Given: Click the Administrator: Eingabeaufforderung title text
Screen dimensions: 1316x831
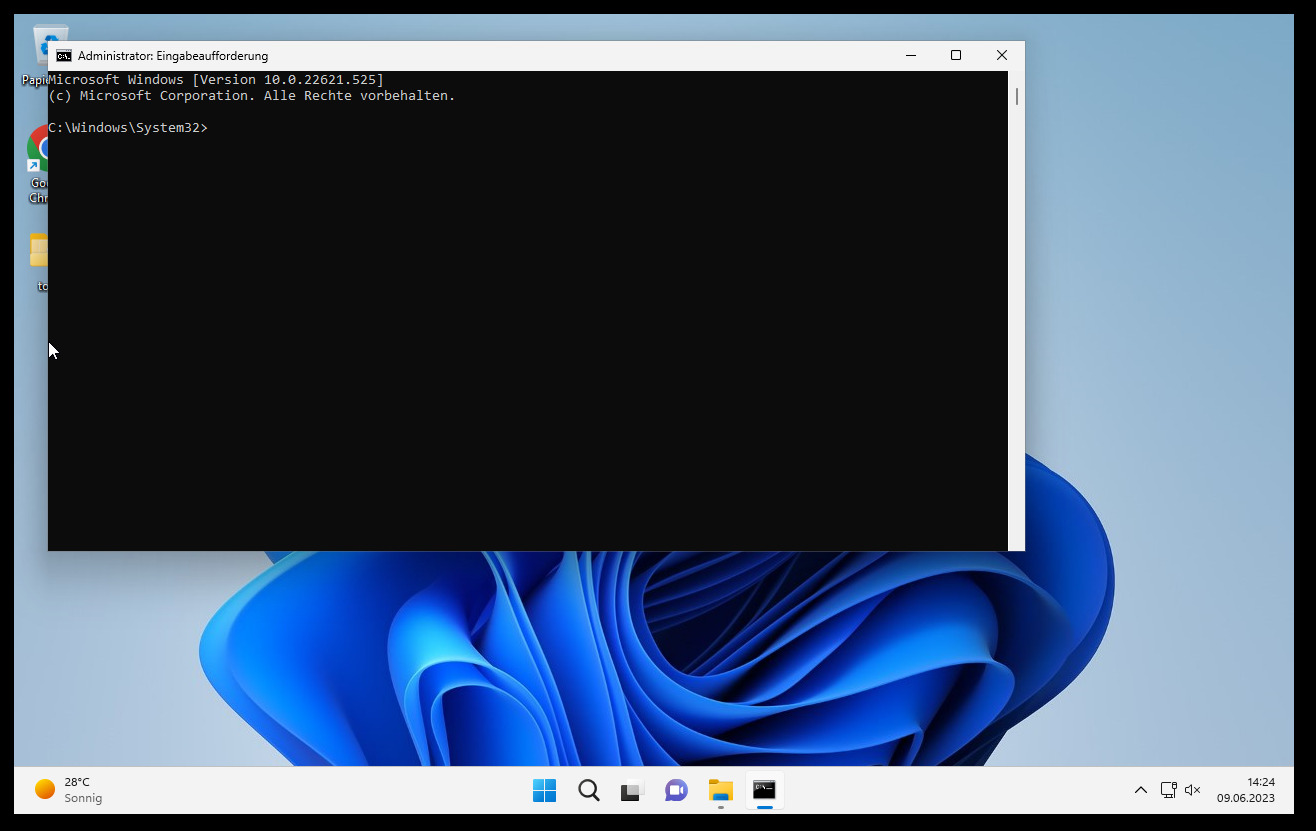Looking at the screenshot, I should [173, 56].
